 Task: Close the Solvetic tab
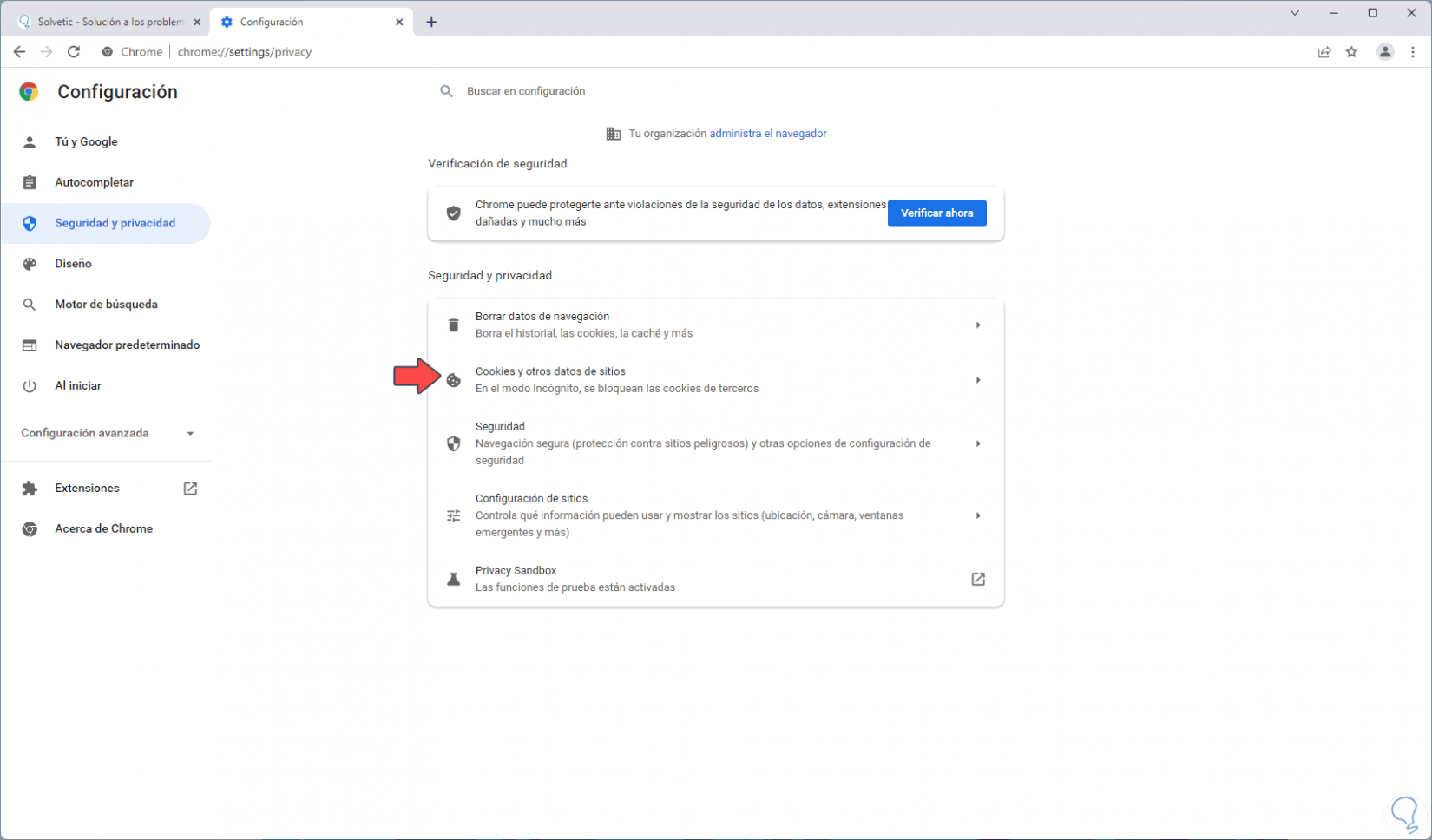tap(197, 22)
